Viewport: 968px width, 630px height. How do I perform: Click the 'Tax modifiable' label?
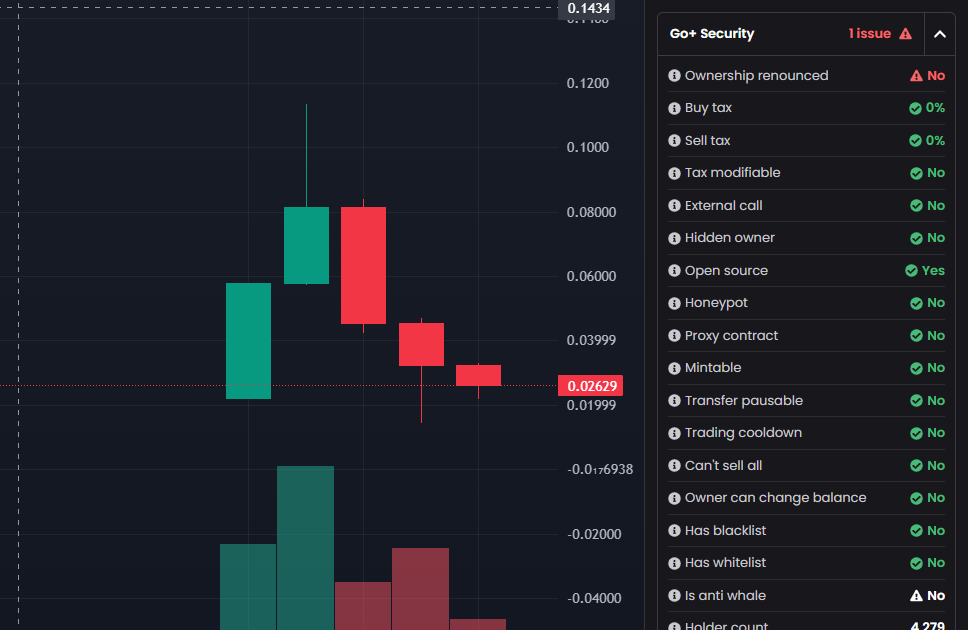(732, 173)
